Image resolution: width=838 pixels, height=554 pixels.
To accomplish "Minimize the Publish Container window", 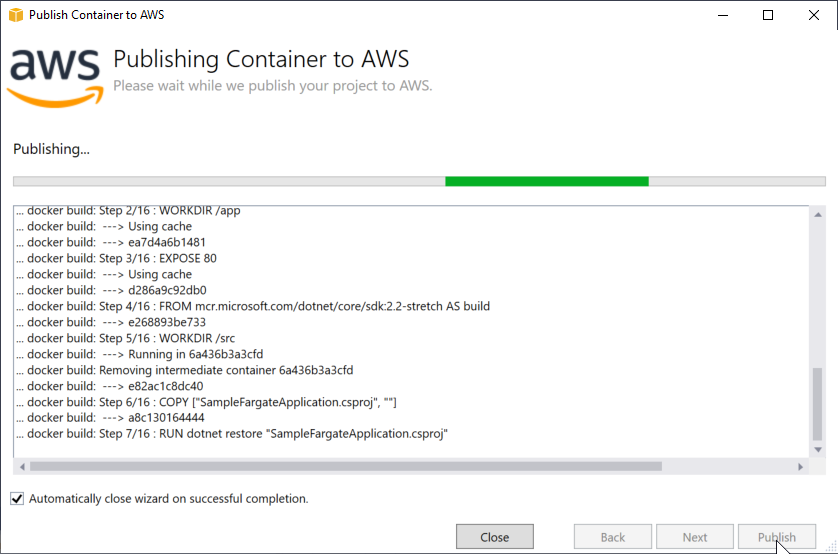I will click(x=723, y=15).
